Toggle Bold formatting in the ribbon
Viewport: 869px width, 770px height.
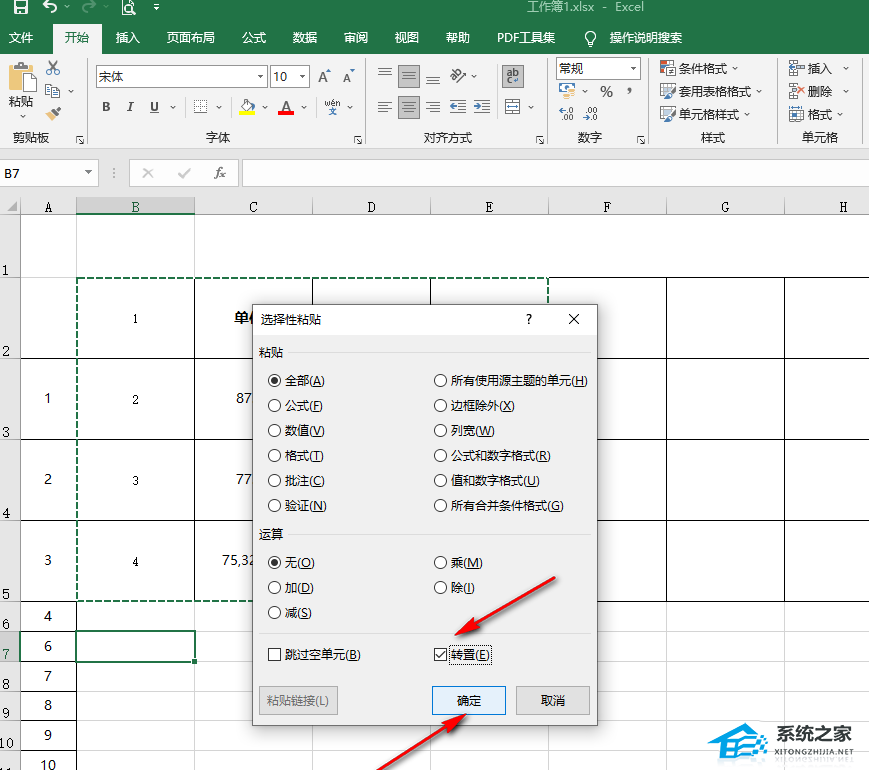click(x=106, y=107)
